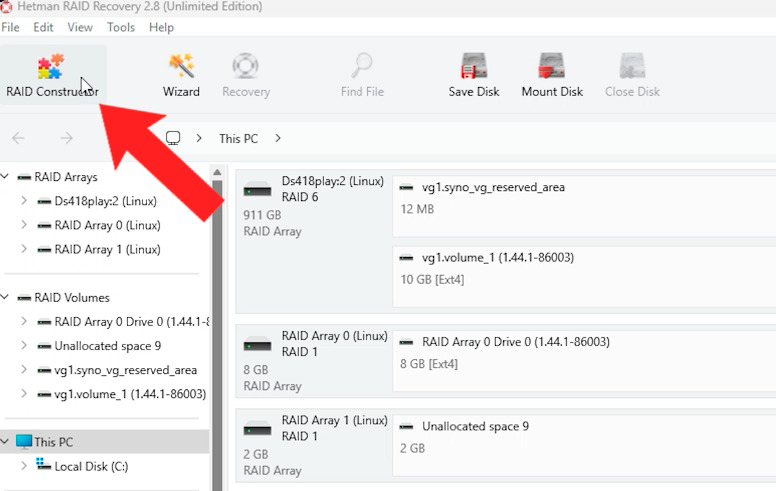Screen dimensions: 776x491
Task: Click the This PC monitor icon in tree
Action: (24, 442)
